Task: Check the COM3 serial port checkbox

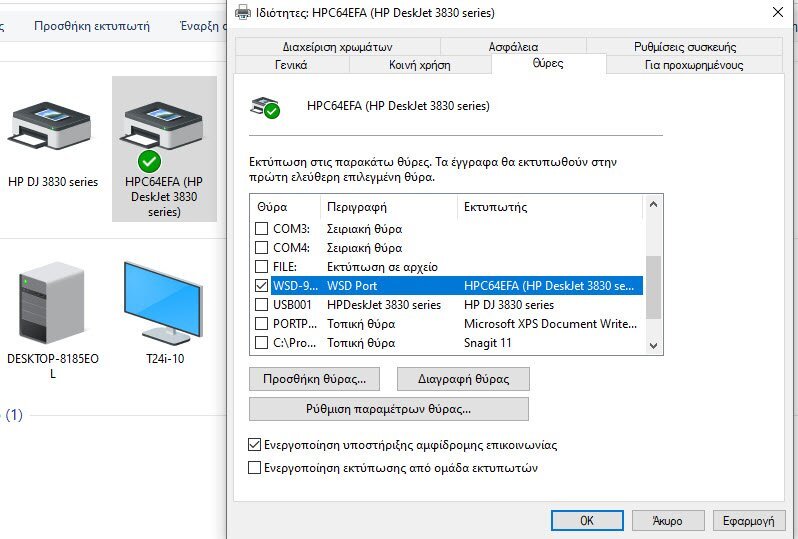Action: tap(261, 229)
